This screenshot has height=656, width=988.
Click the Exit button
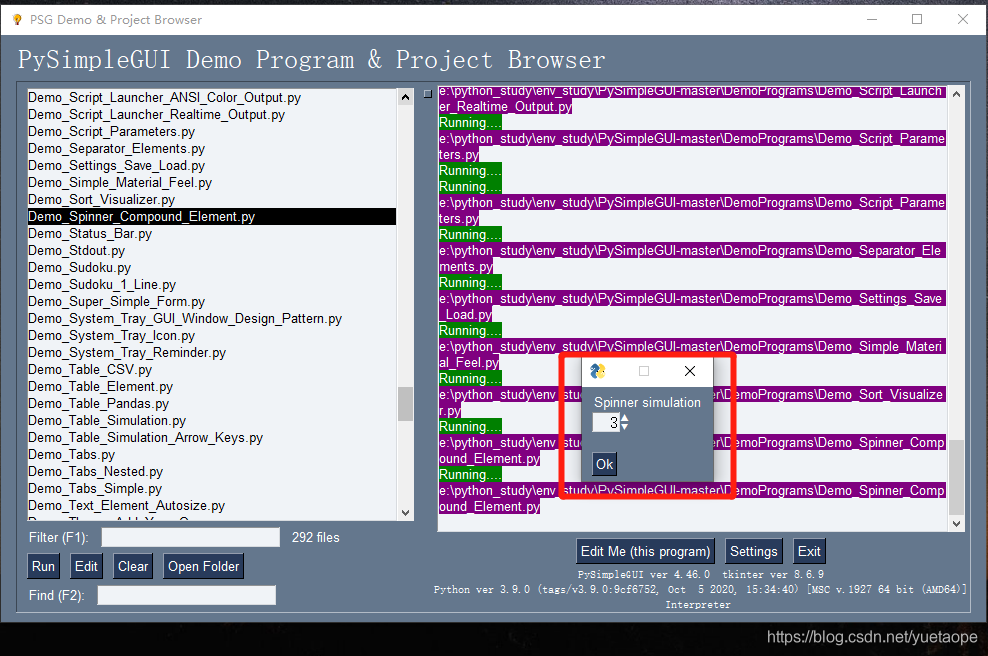809,551
